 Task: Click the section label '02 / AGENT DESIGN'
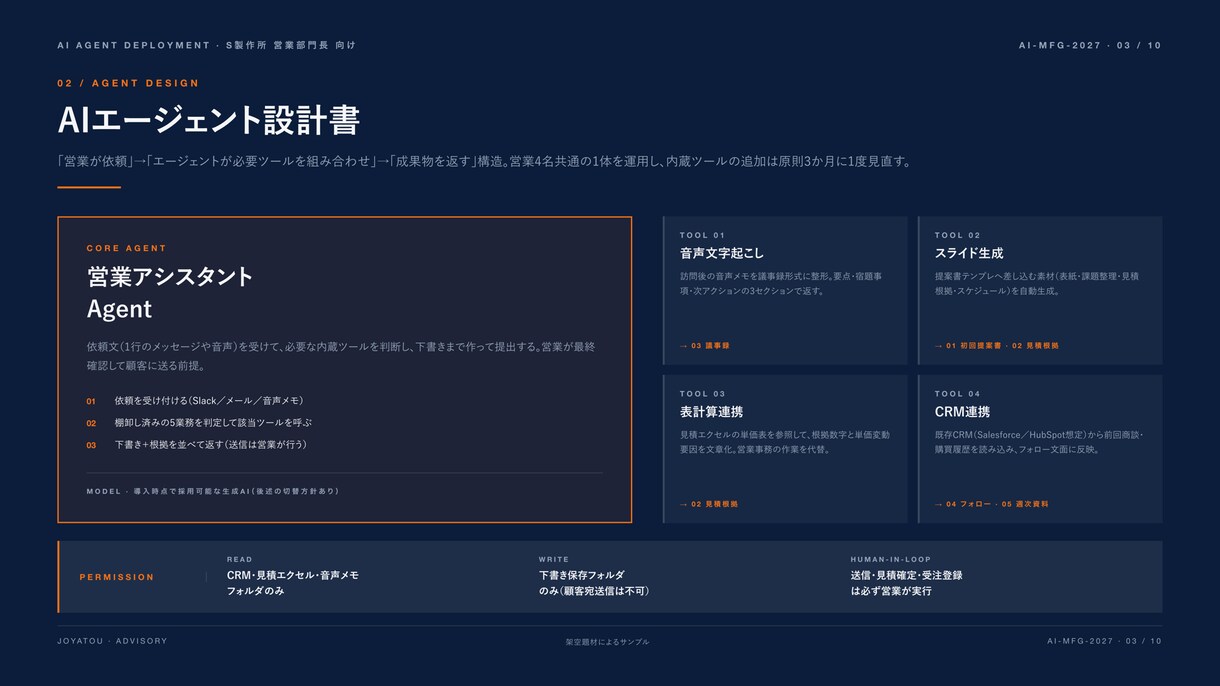pos(128,83)
